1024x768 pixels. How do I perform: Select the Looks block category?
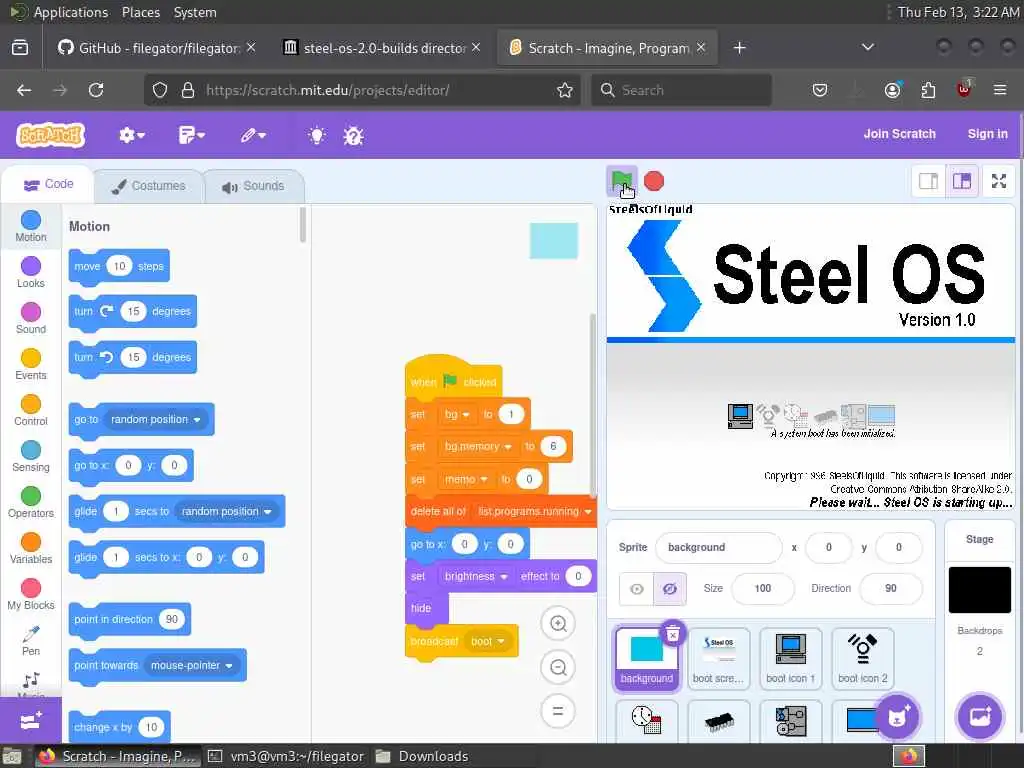coord(31,272)
